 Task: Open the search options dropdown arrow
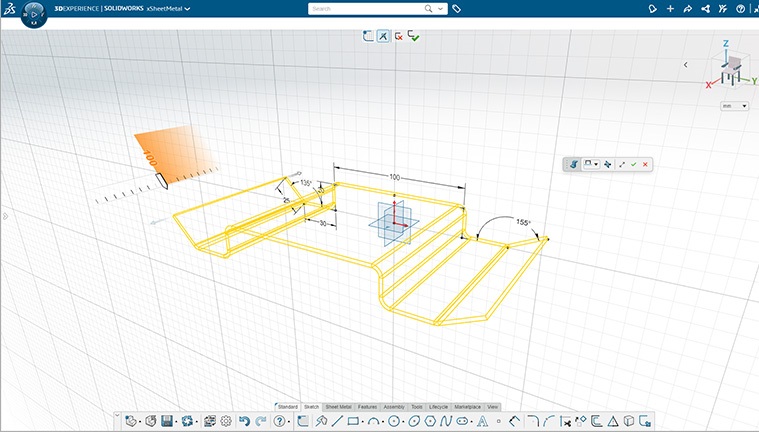[441, 8]
